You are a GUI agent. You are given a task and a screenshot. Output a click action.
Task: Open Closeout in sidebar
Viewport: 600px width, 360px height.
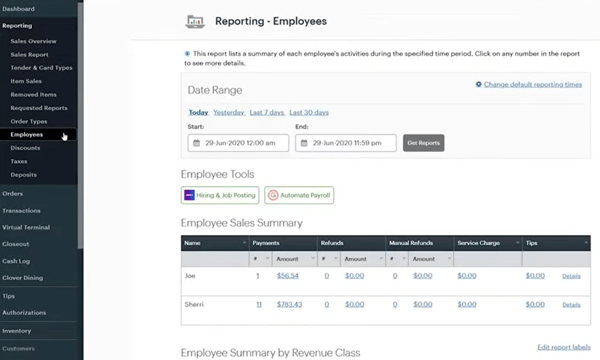click(16, 244)
